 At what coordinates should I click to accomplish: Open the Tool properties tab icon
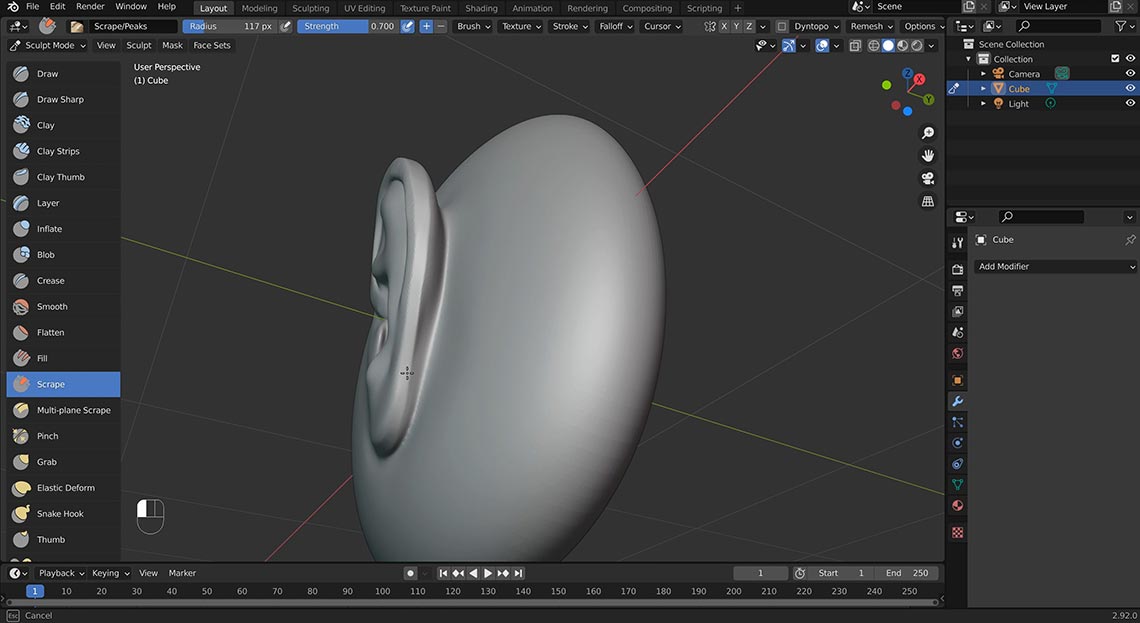[x=958, y=243]
